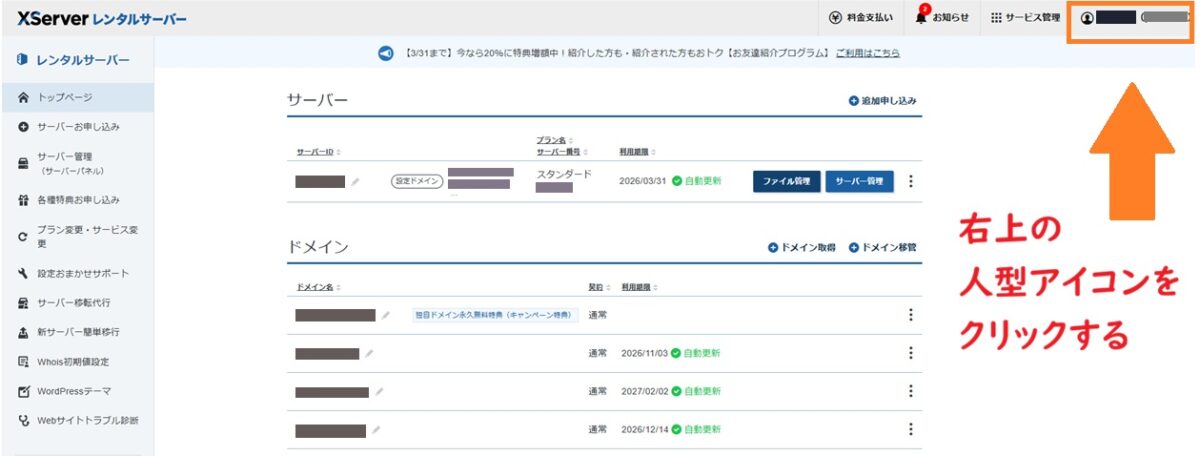Click the wrench icon beside 設定おまかせサポート
Image resolution: width=1200 pixels, height=456 pixels.
(x=23, y=273)
